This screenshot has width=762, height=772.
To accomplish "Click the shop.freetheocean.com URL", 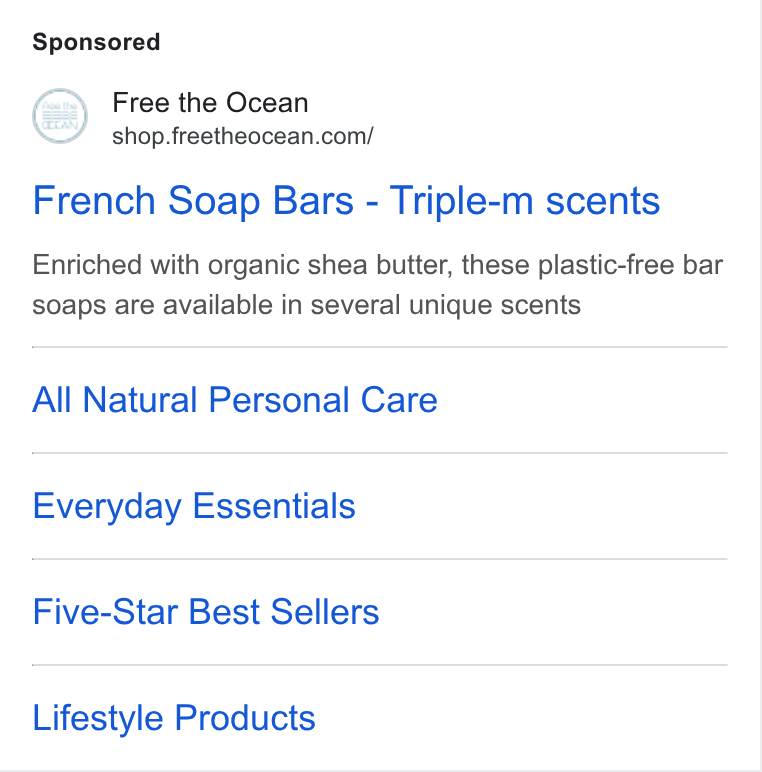I will [243, 136].
